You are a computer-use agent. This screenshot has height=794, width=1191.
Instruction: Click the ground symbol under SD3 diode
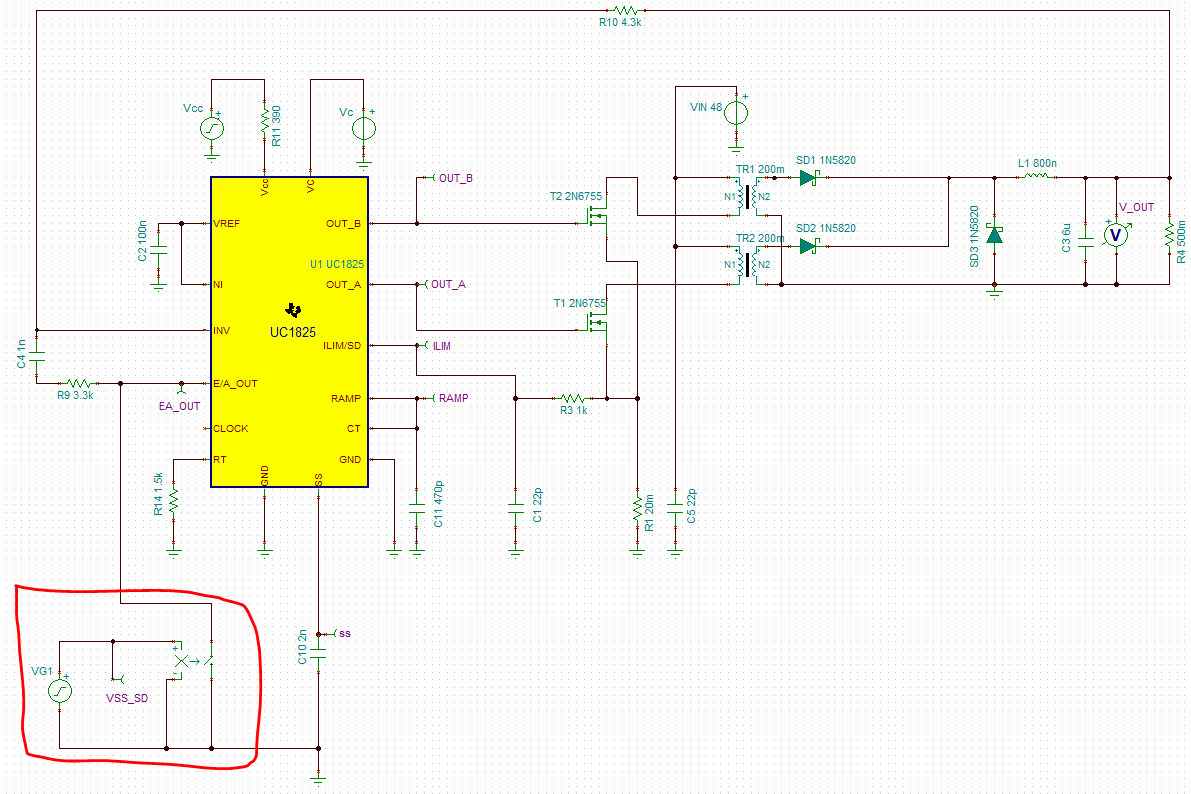[x=994, y=292]
